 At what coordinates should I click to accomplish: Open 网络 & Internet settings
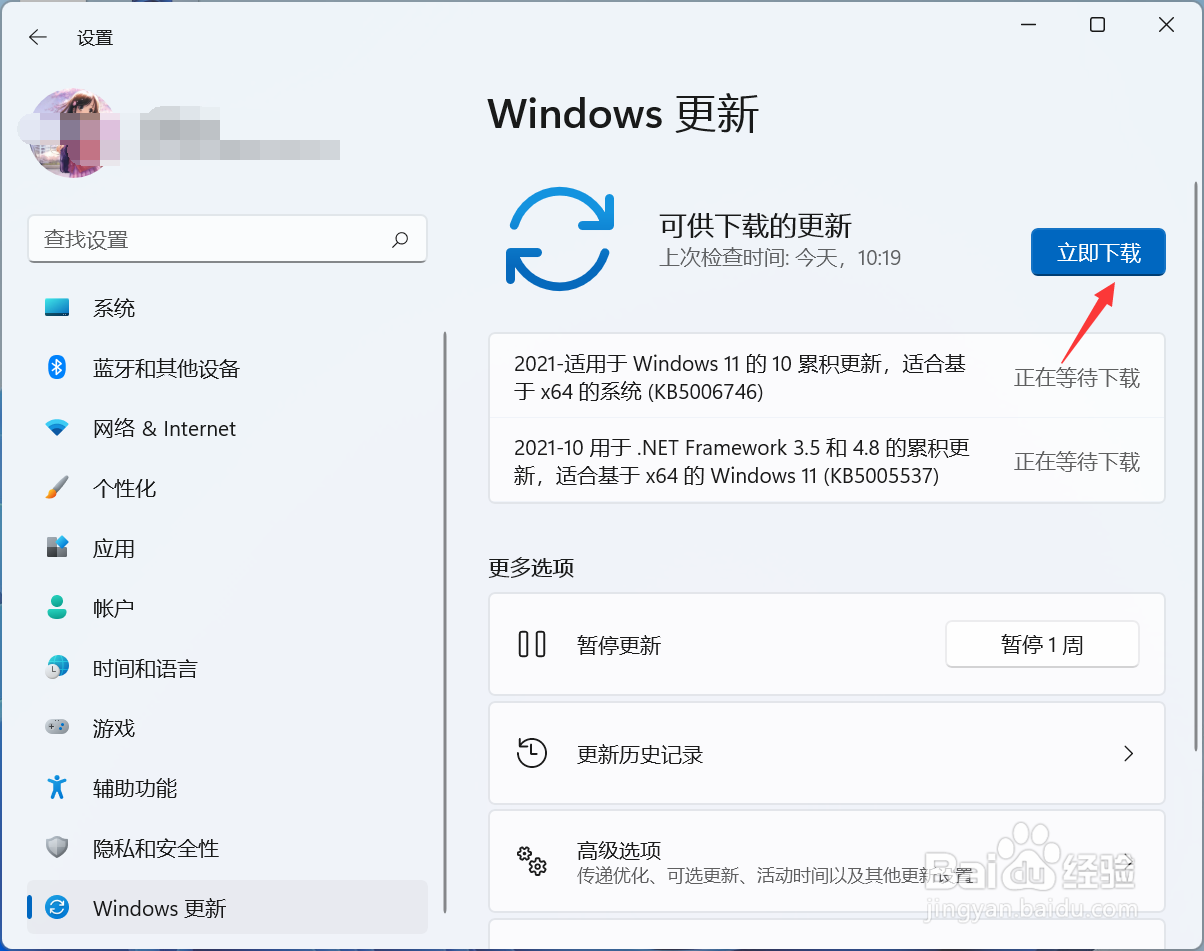pyautogui.click(x=227, y=428)
